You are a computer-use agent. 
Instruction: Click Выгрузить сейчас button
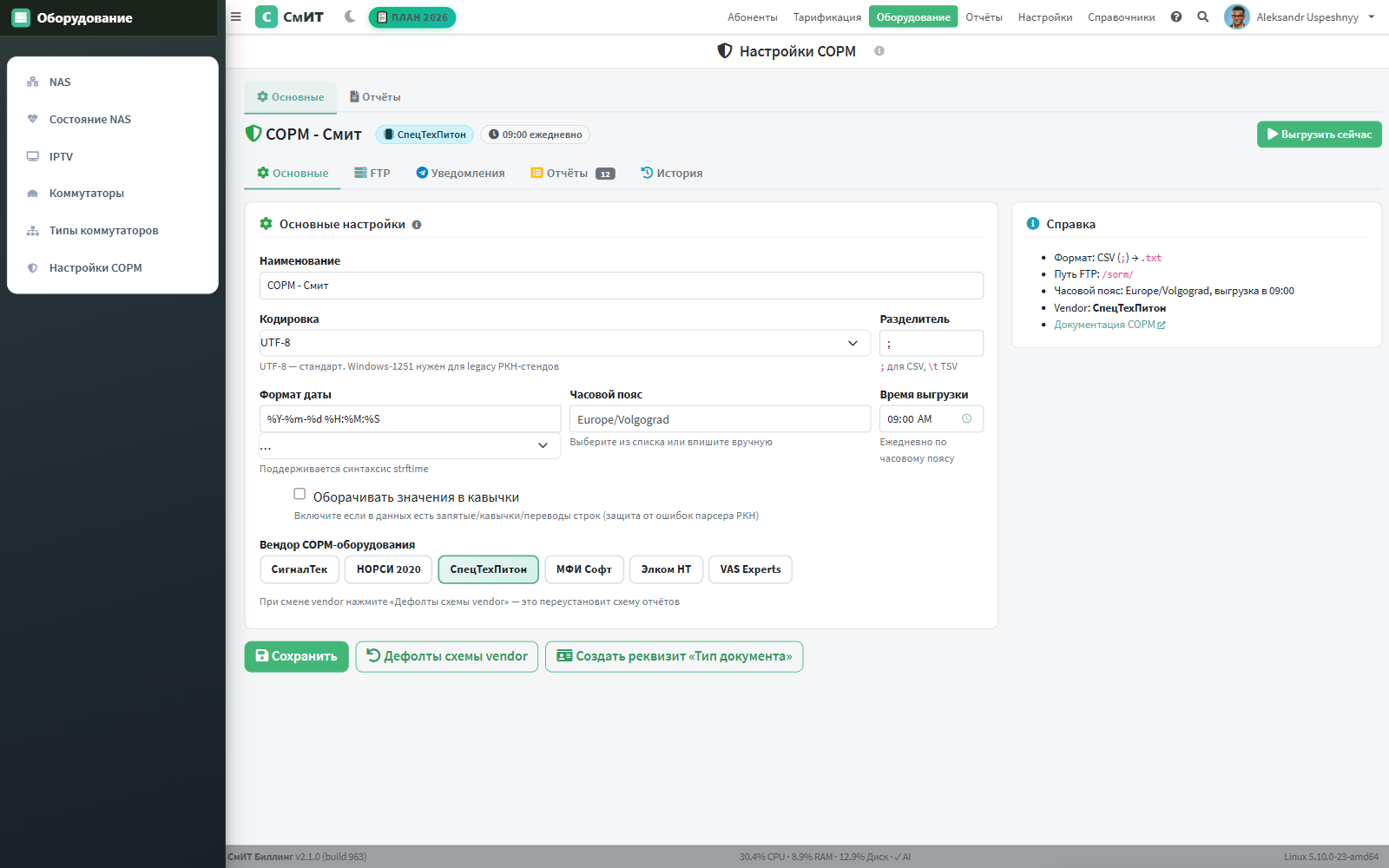(x=1319, y=135)
